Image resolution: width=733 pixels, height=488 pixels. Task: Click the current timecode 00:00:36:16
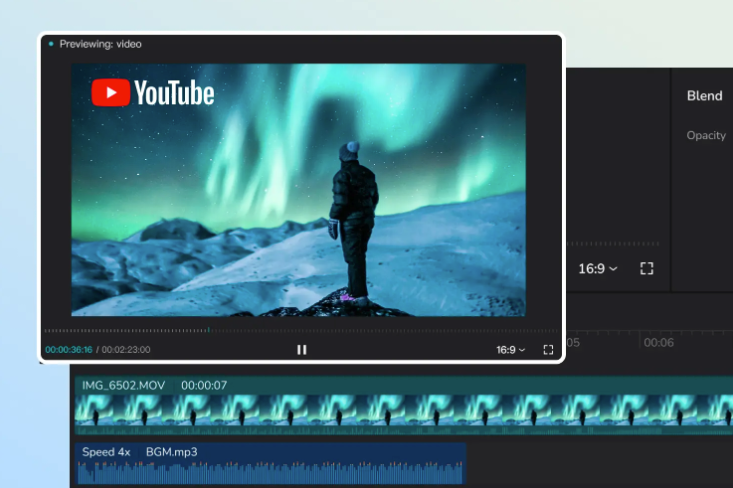[68, 350]
